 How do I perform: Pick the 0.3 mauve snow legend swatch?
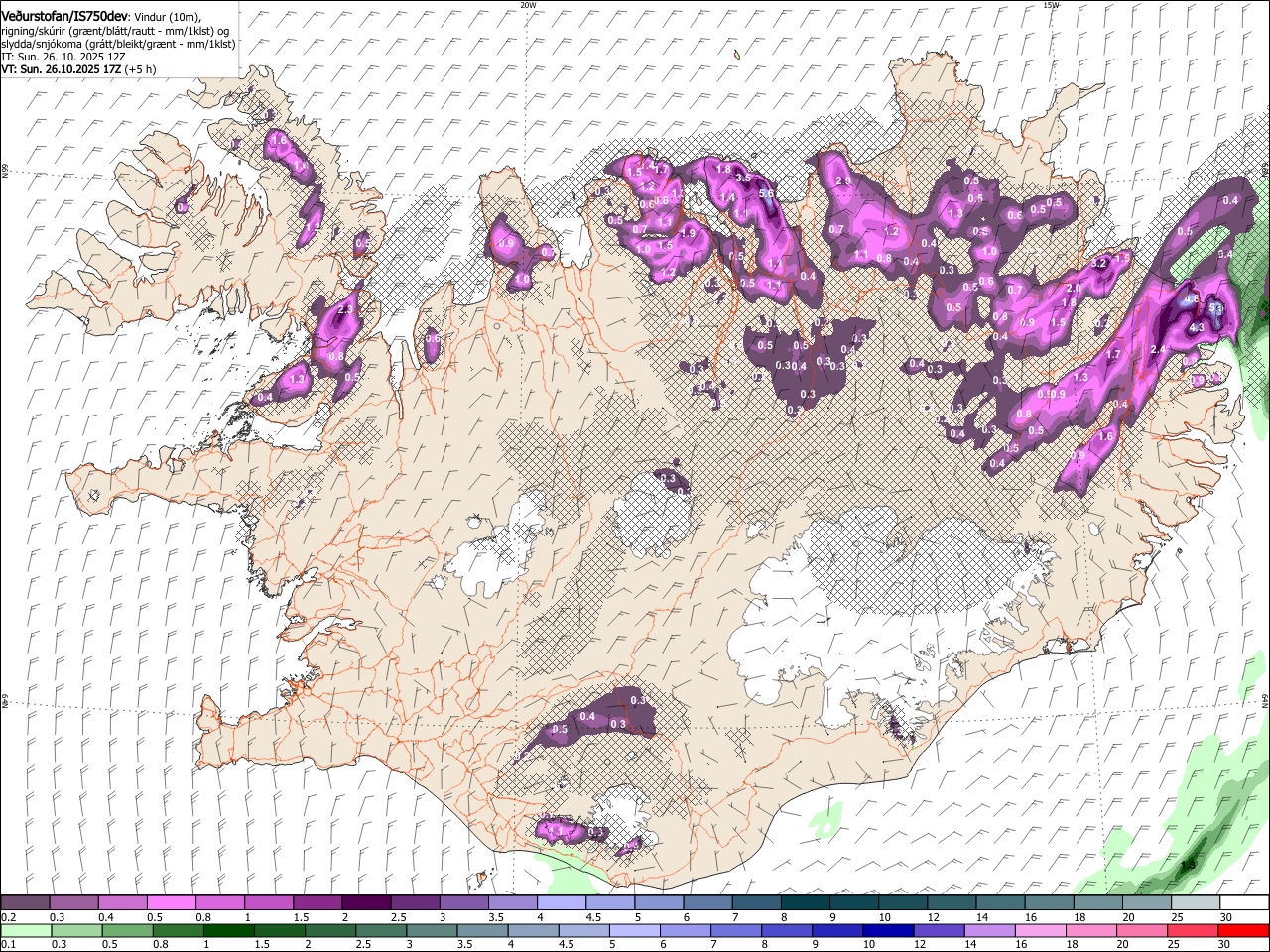(x=73, y=903)
